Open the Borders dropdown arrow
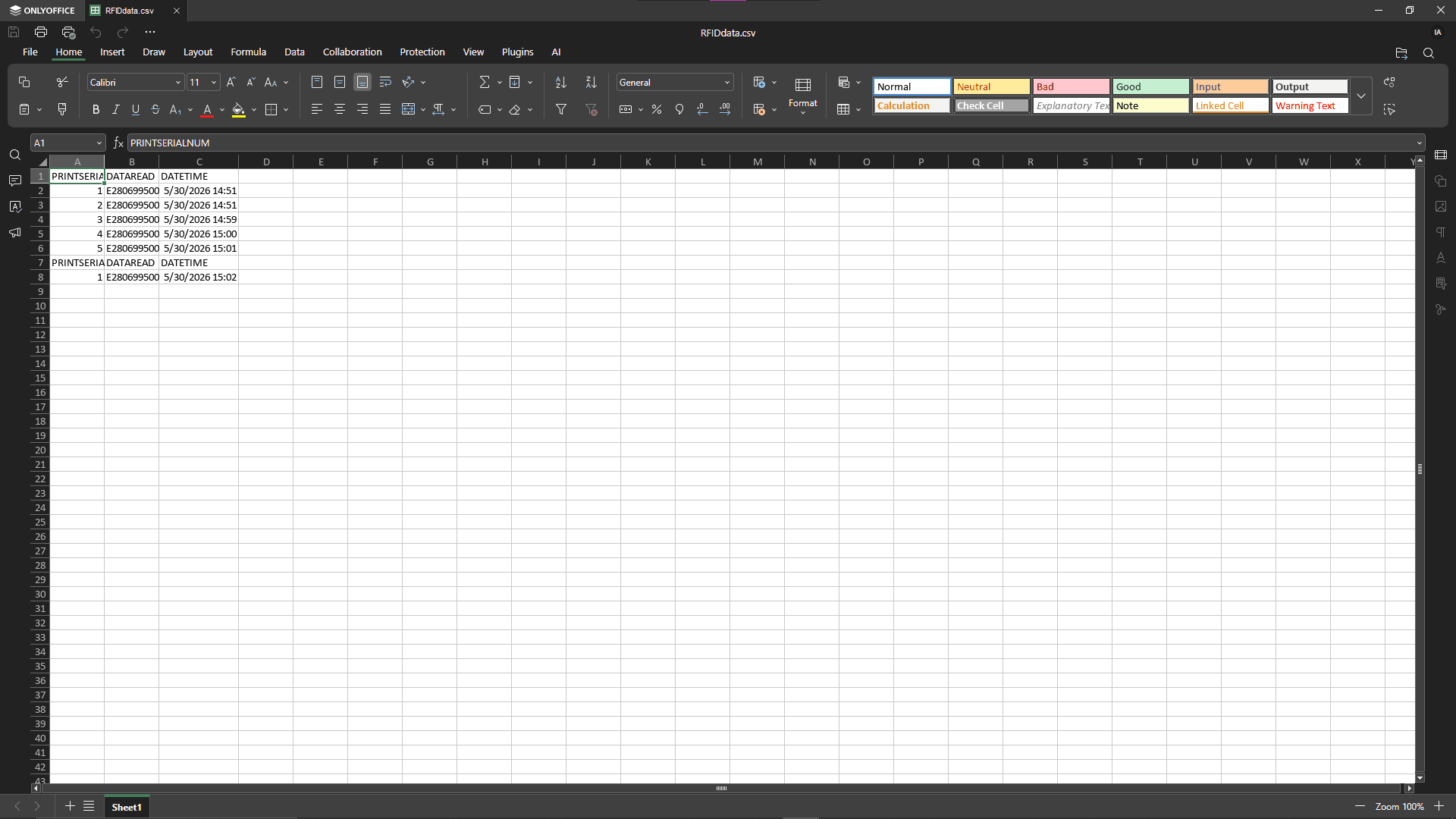1456x819 pixels. (286, 109)
